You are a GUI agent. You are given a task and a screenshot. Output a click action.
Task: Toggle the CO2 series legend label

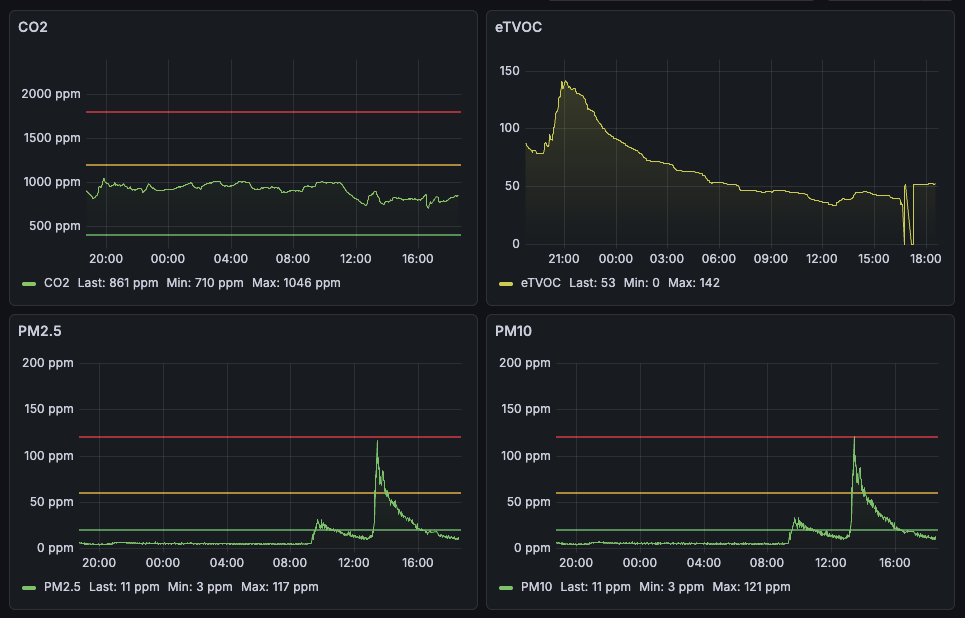click(x=56, y=283)
